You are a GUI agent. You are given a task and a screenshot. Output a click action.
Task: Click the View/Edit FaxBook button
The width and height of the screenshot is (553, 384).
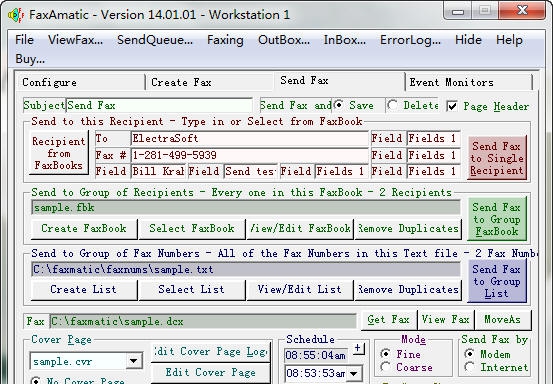pyautogui.click(x=300, y=228)
